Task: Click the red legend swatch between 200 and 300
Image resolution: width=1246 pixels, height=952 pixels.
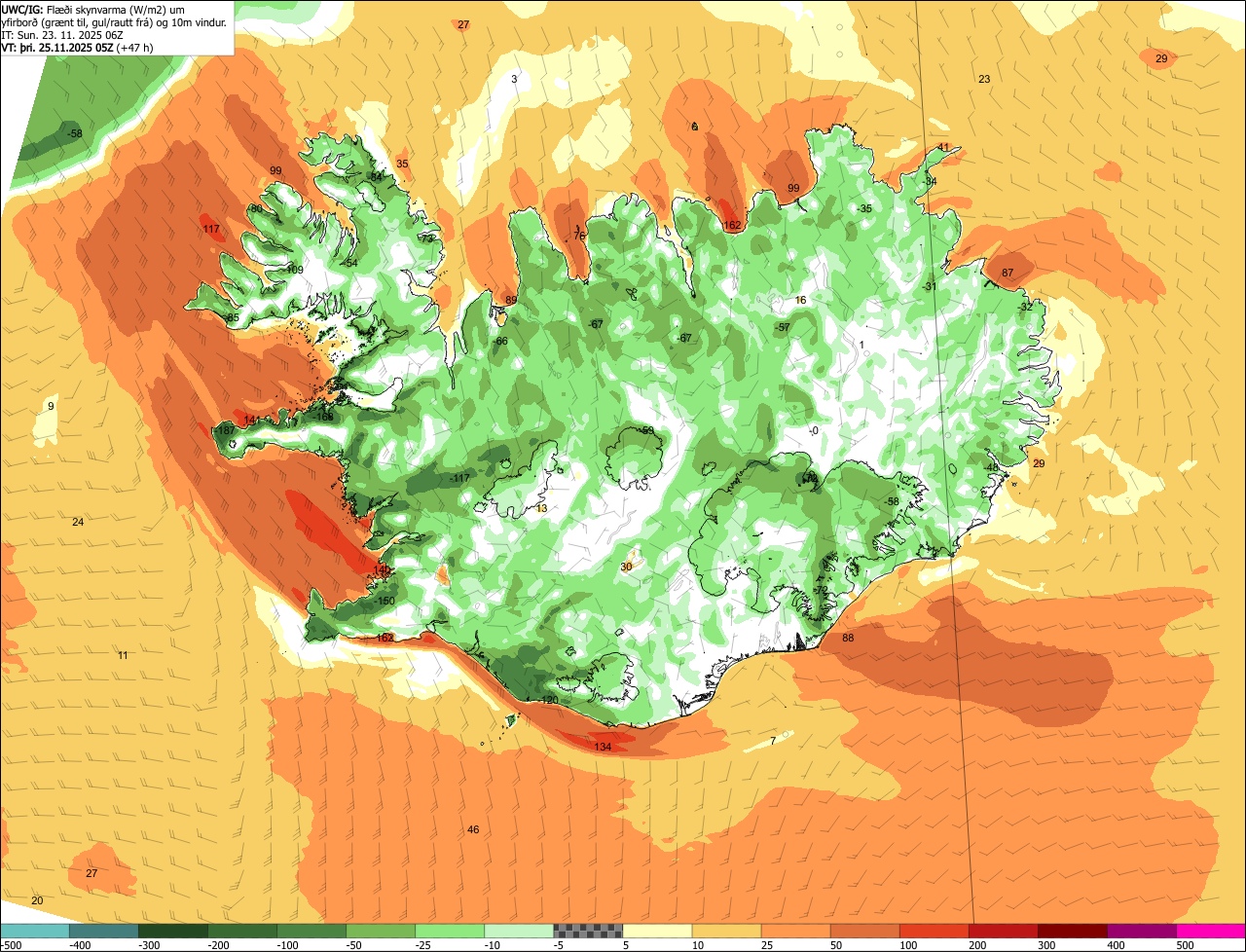Action: (1003, 932)
